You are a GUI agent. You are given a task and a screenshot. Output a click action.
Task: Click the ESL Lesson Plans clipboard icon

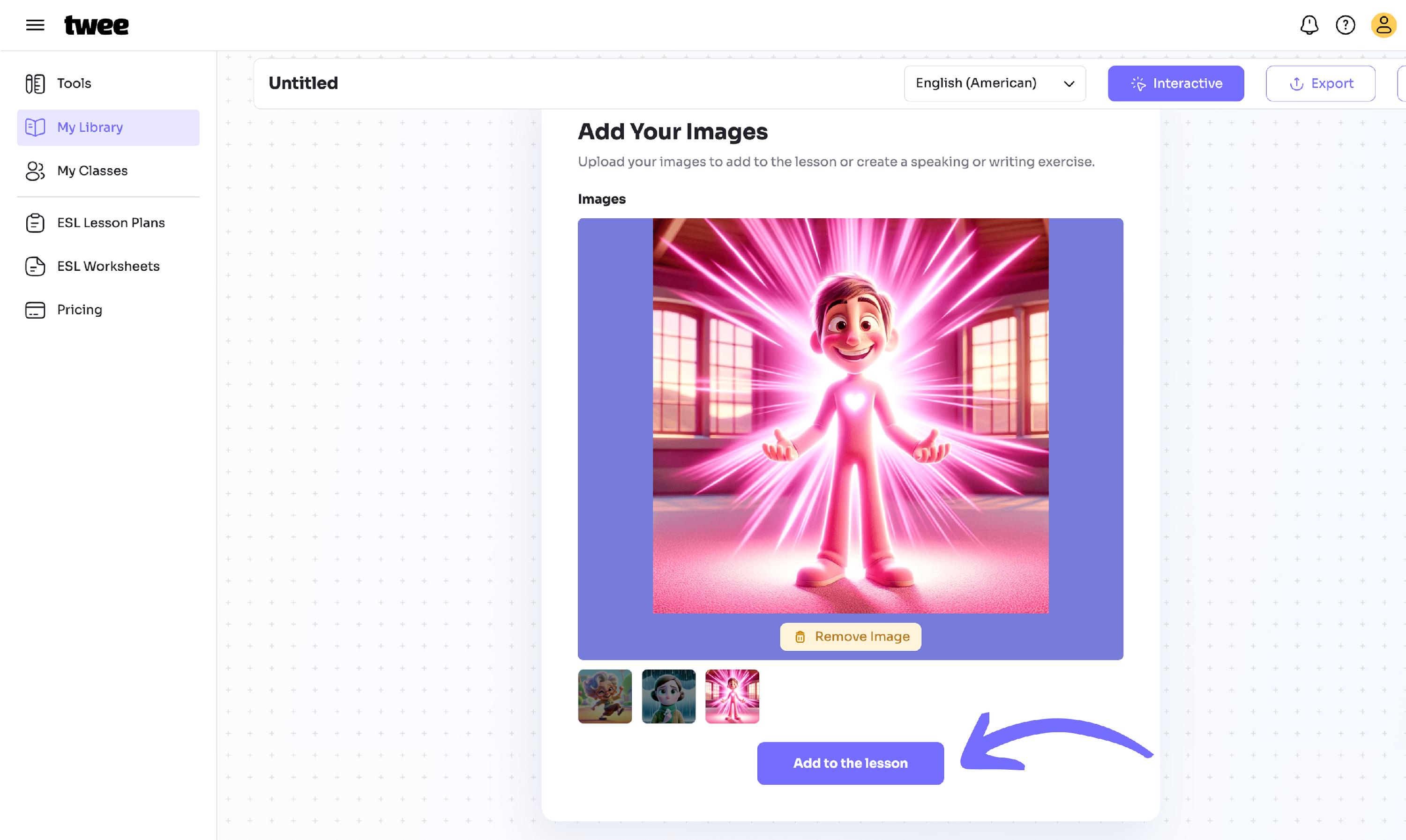pyautogui.click(x=35, y=223)
